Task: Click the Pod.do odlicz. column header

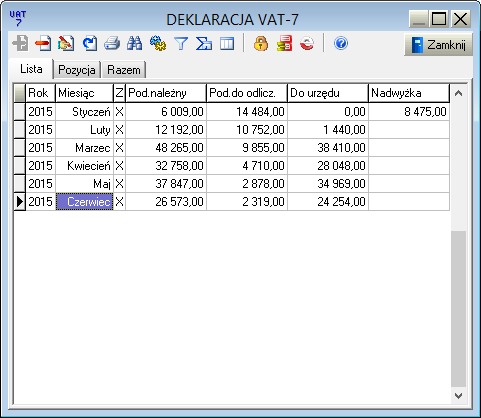Action: (x=247, y=93)
